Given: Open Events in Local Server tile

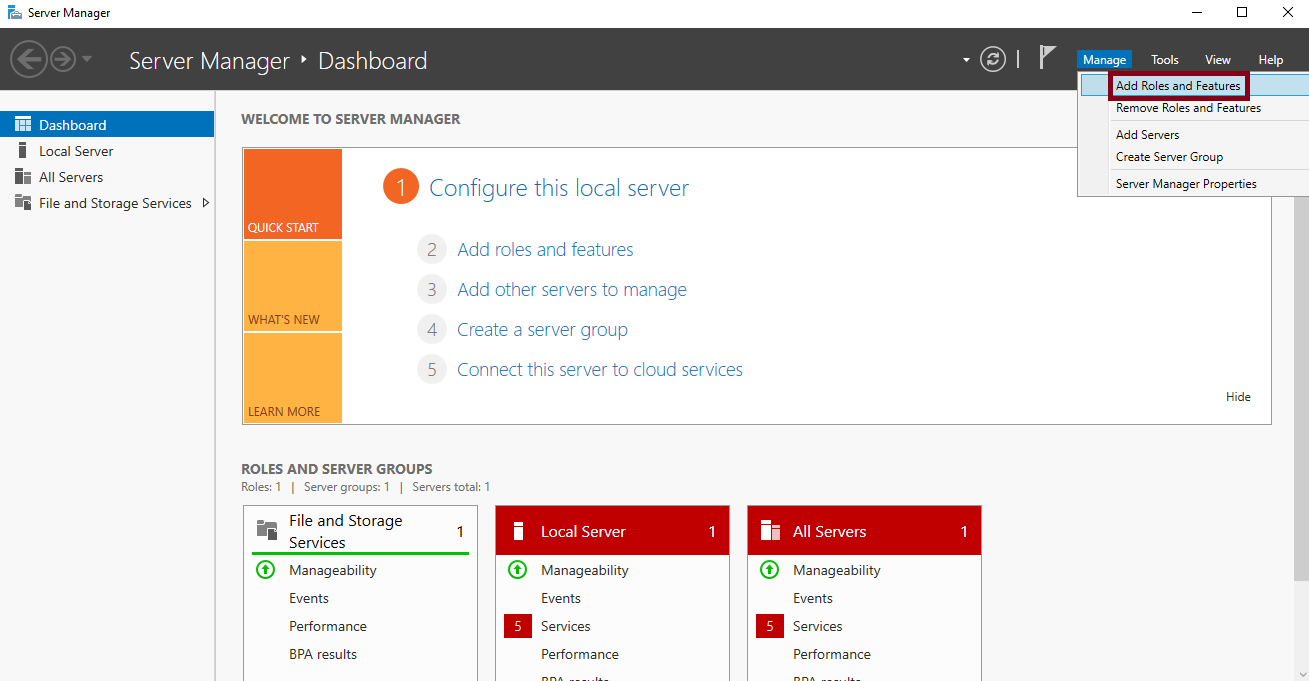Looking at the screenshot, I should pyautogui.click(x=561, y=598).
